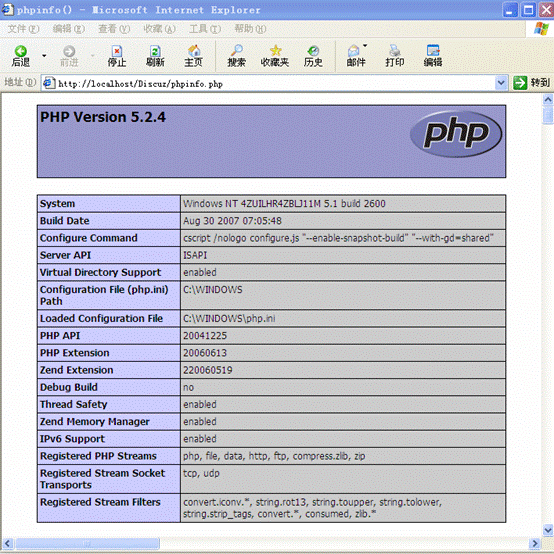Click the Edit (编辑) toolbar icon
This screenshot has width=554, height=554.
click(433, 56)
